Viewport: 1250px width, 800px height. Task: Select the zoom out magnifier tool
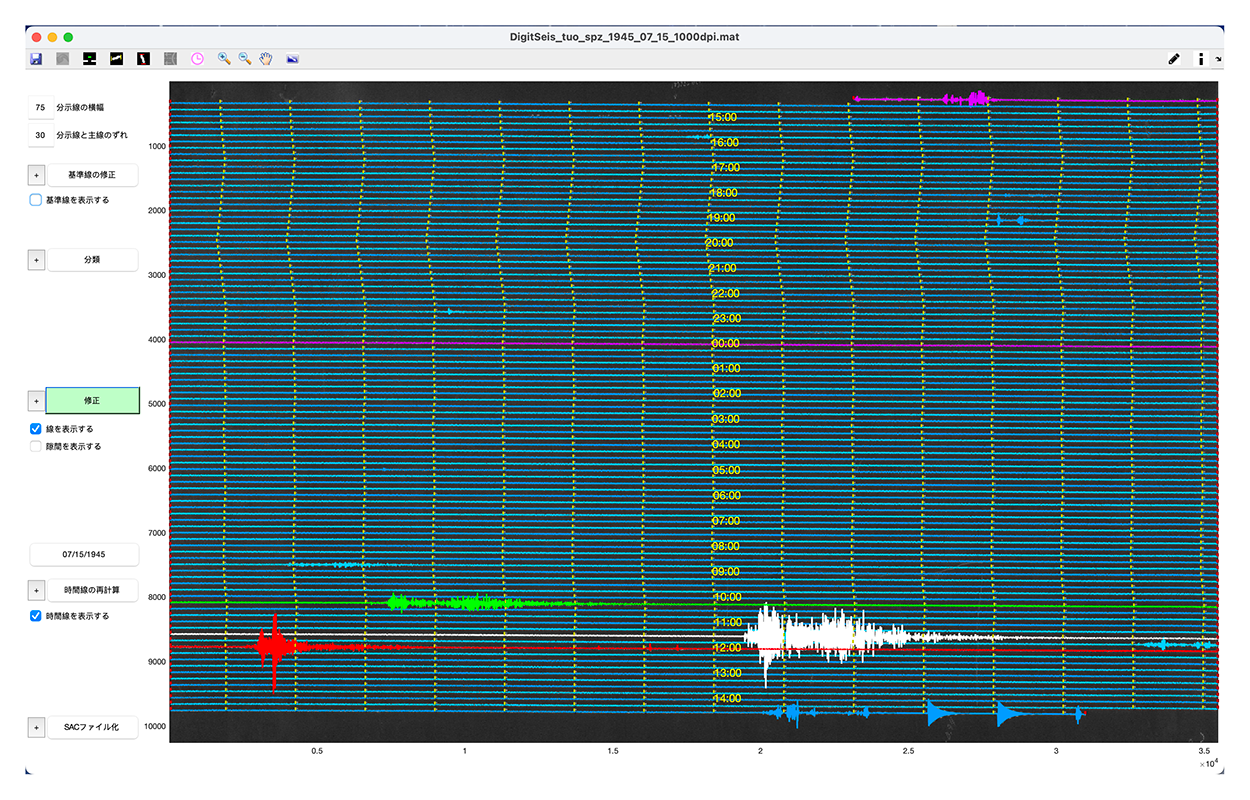[x=245, y=59]
